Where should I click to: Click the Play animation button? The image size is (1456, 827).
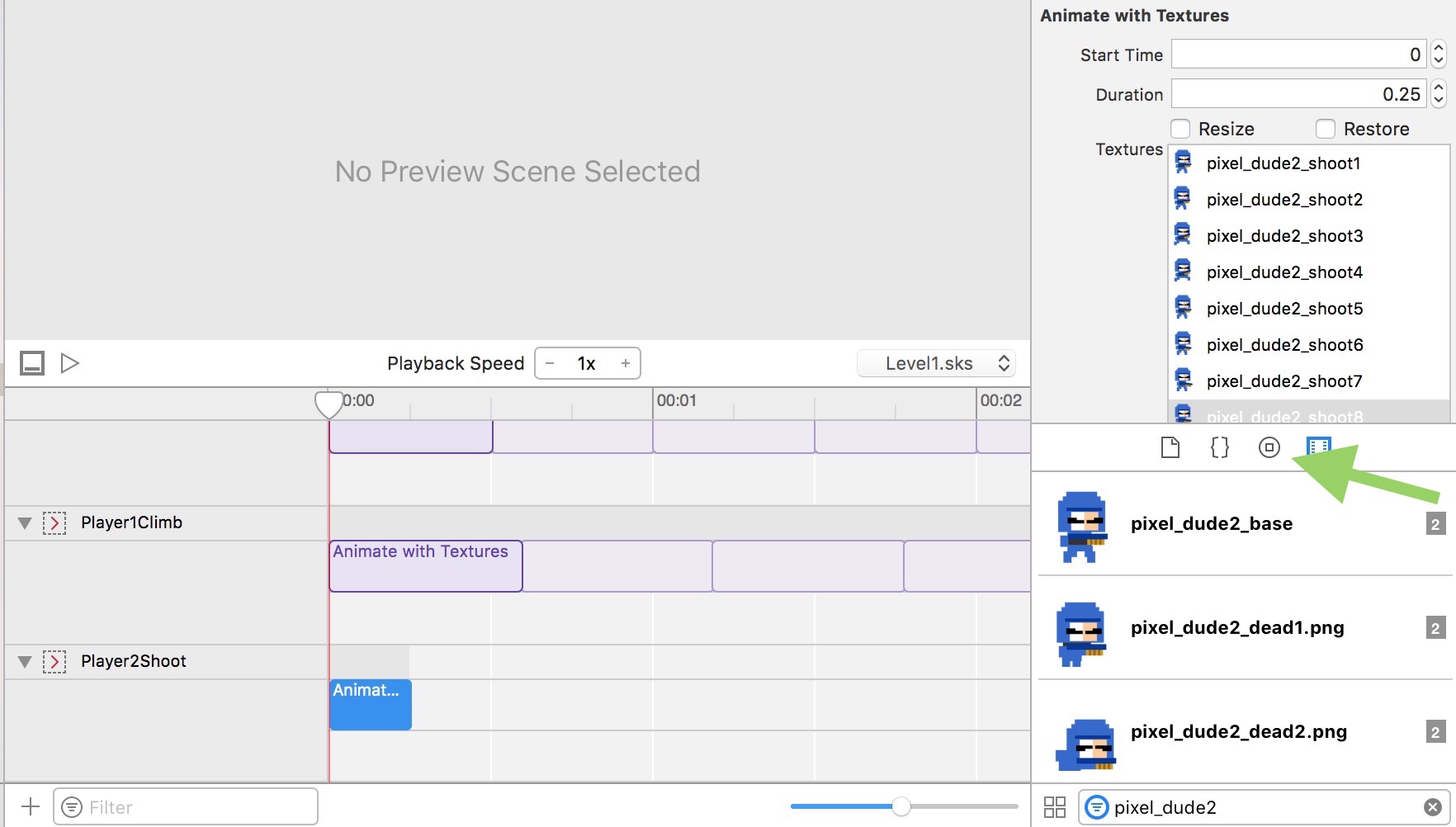(x=70, y=363)
